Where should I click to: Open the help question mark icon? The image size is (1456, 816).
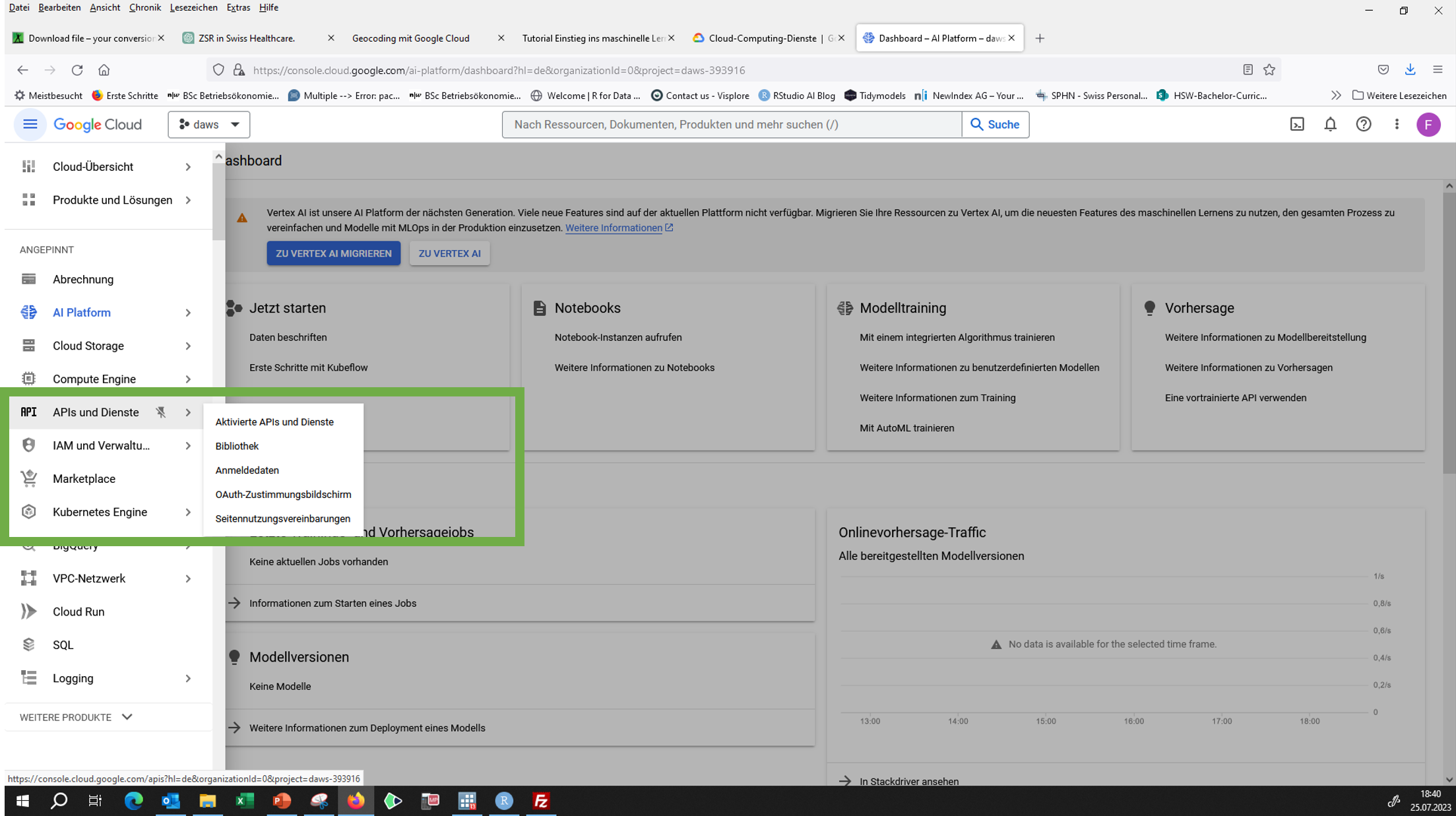(1363, 124)
